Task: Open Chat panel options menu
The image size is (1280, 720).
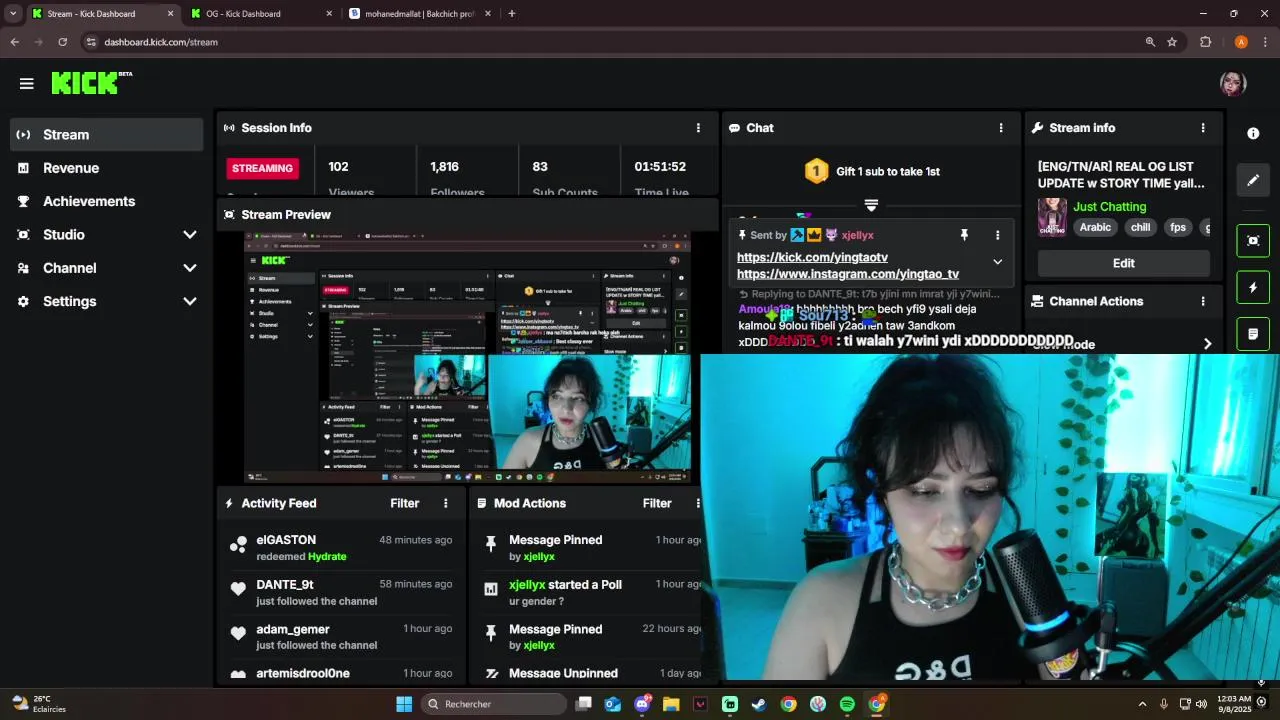Action: tap(1000, 128)
